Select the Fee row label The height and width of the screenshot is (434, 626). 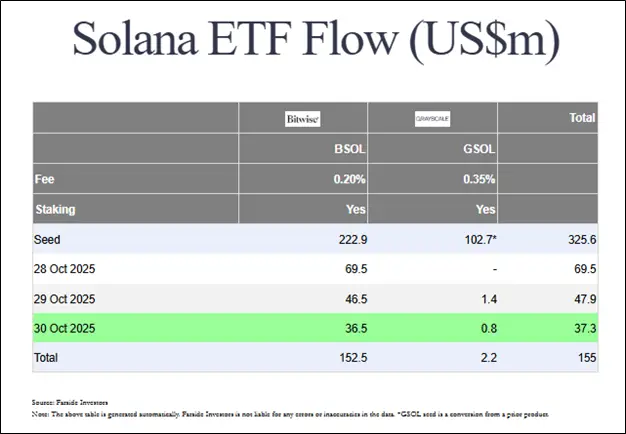point(44,181)
